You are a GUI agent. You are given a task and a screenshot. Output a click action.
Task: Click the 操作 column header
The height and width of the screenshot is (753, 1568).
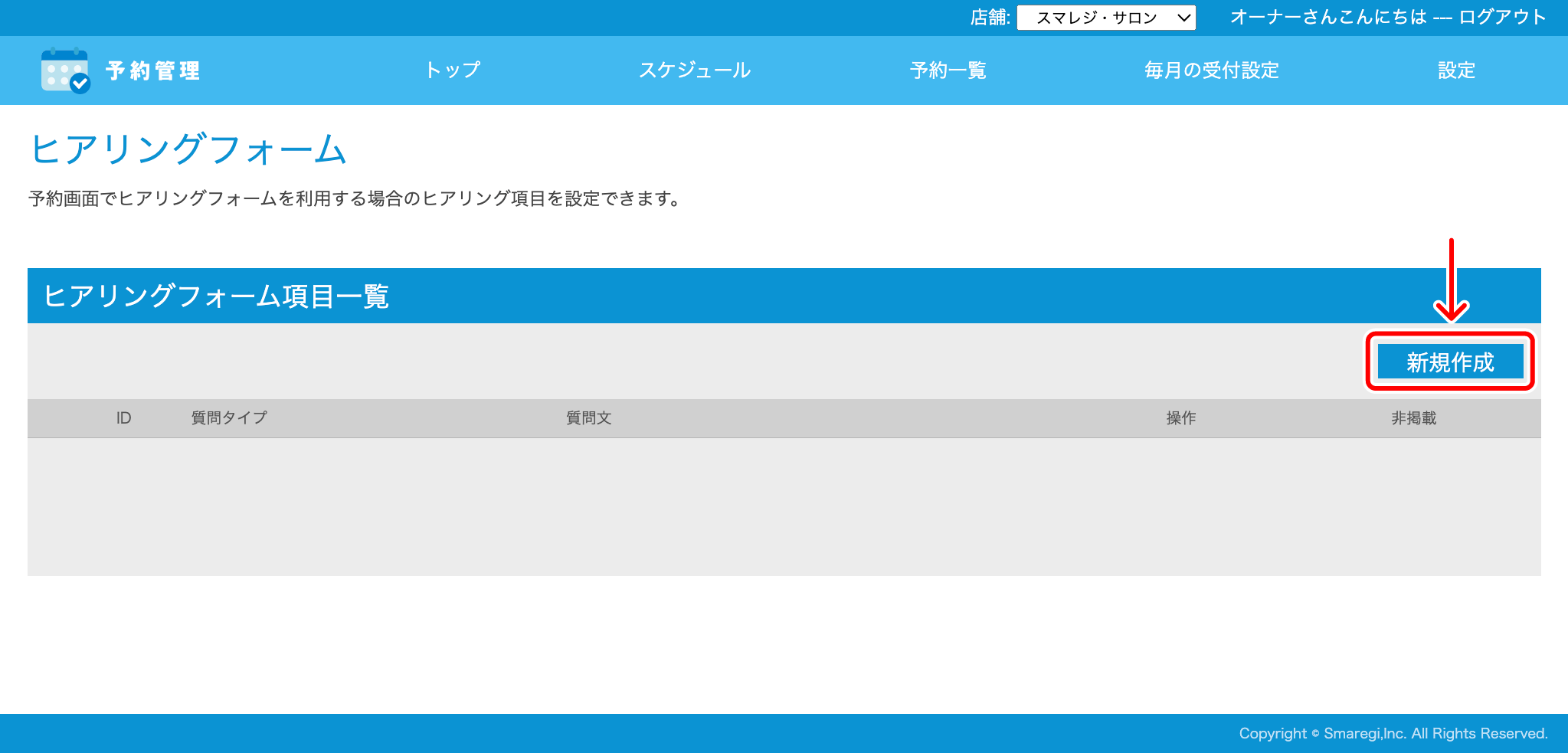[x=1180, y=418]
